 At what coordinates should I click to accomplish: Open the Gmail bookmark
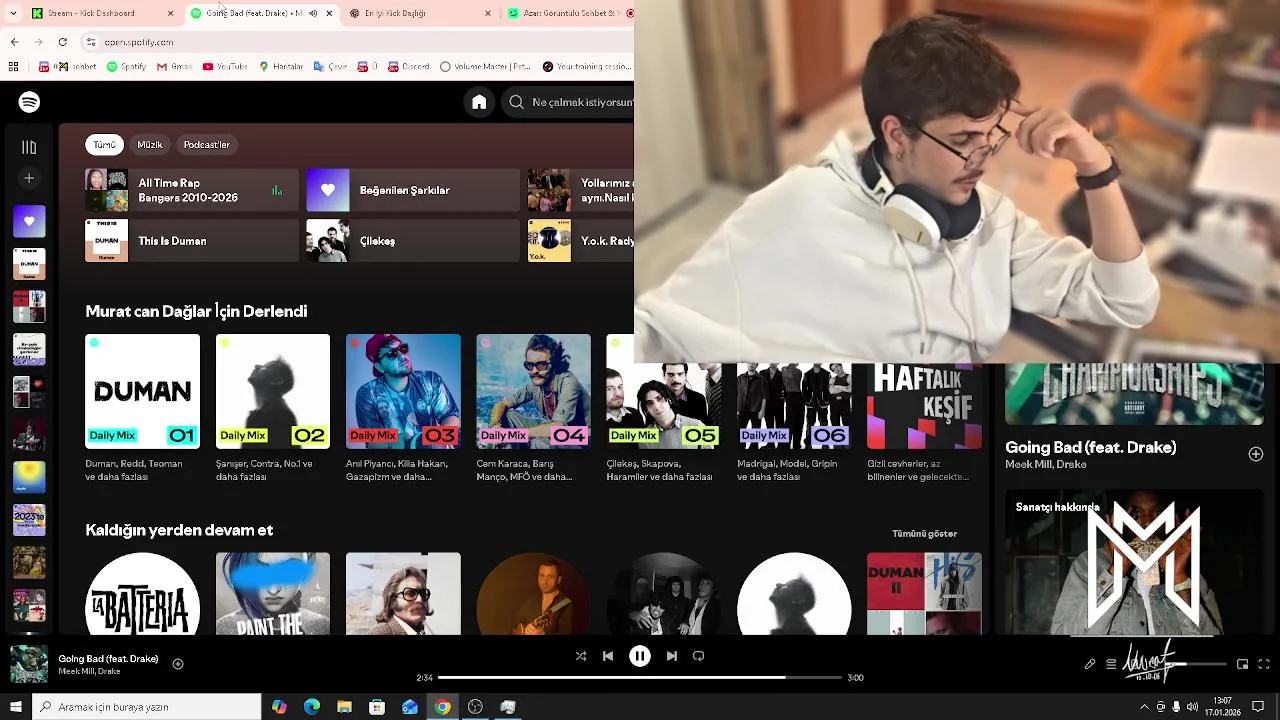point(175,67)
